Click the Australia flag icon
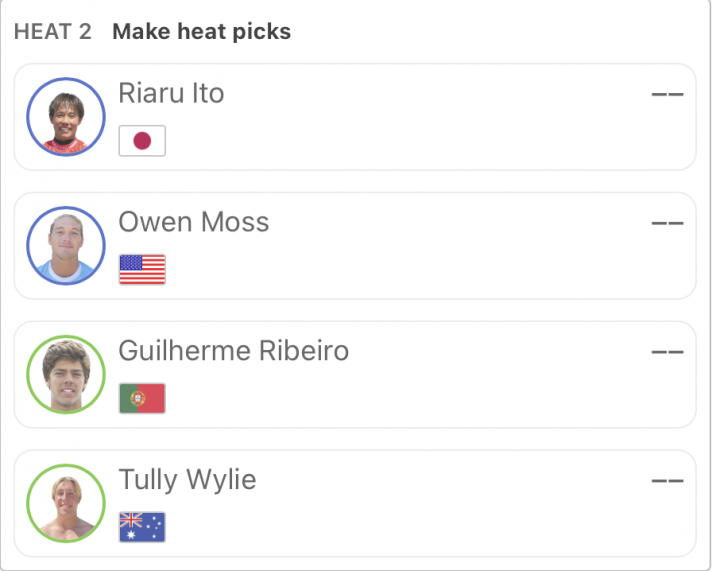The width and height of the screenshot is (712, 571). point(142,527)
